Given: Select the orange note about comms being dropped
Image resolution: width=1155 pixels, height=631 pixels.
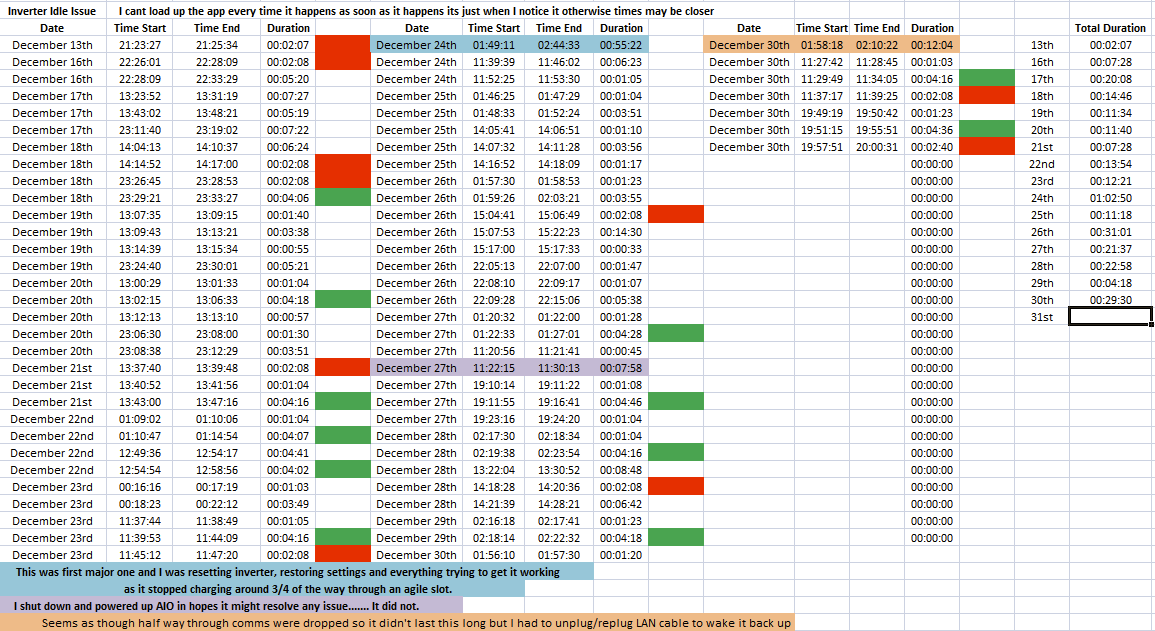Looking at the screenshot, I should click(x=398, y=623).
